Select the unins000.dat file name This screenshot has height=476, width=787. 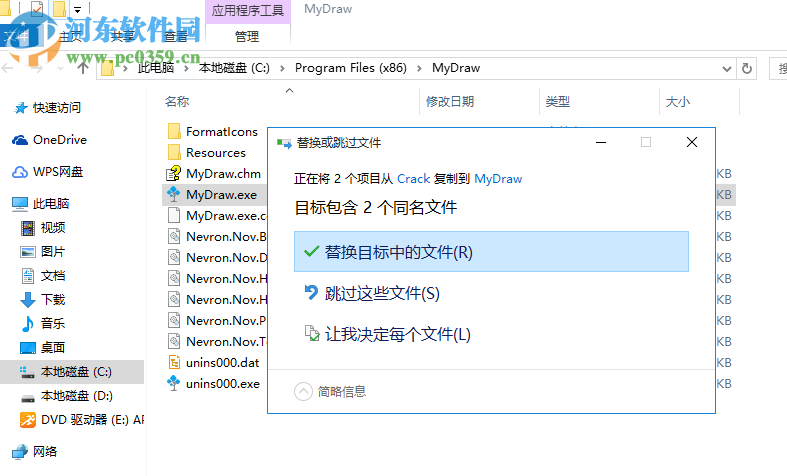tap(222, 363)
